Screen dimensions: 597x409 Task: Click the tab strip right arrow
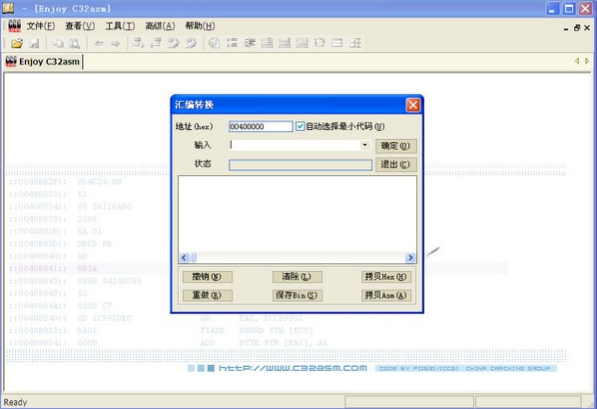587,61
